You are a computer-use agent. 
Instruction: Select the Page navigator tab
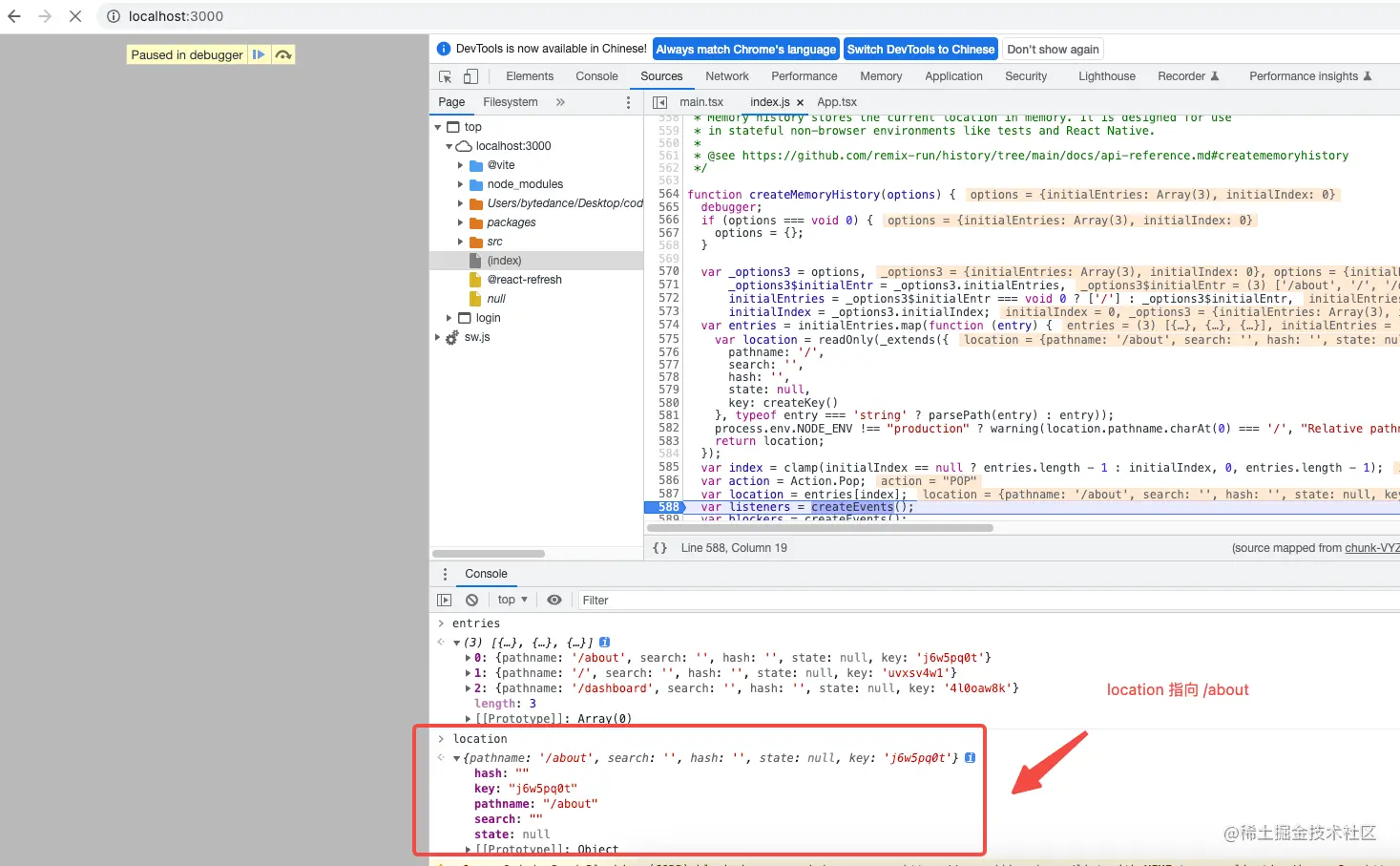[451, 102]
